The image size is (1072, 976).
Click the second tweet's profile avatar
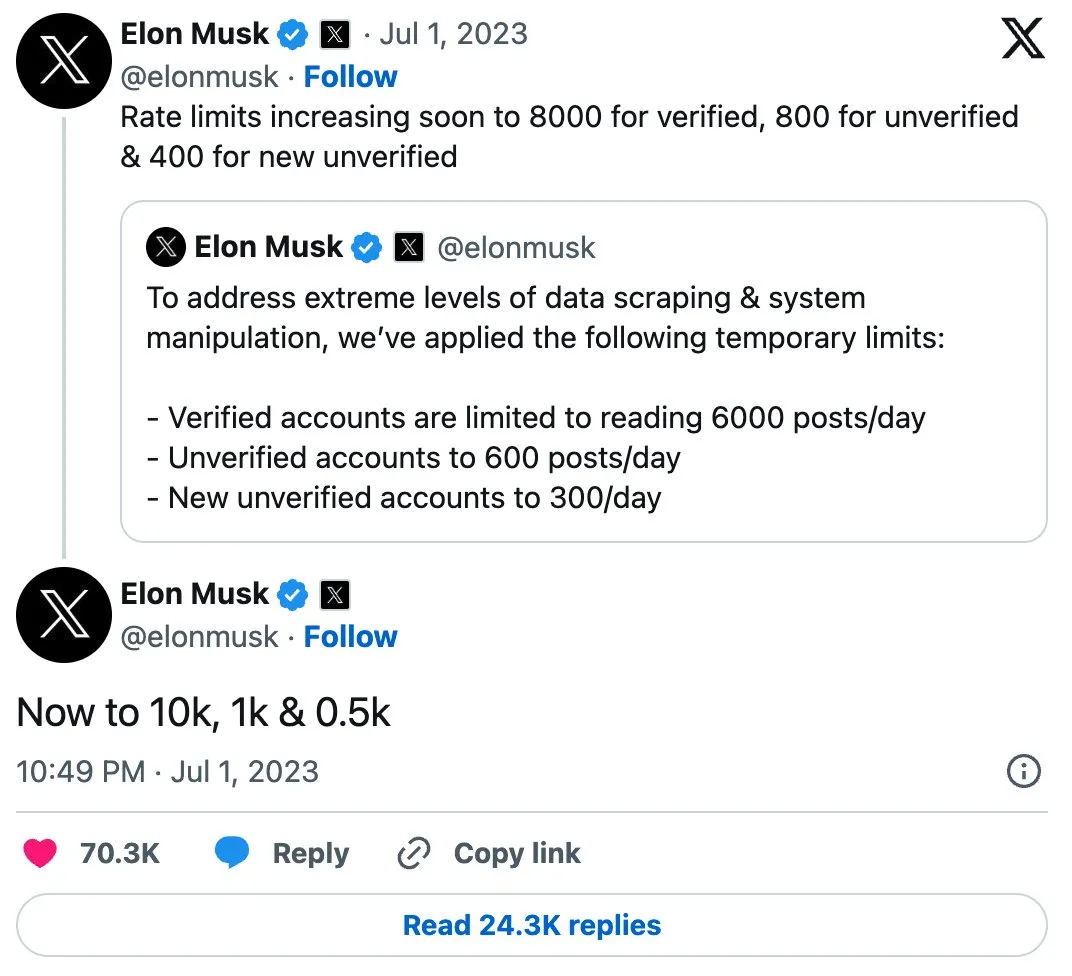[x=64, y=614]
